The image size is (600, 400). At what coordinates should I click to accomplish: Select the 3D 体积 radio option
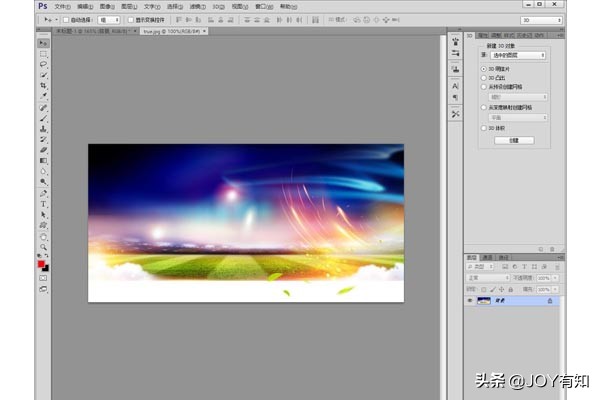tap(484, 128)
